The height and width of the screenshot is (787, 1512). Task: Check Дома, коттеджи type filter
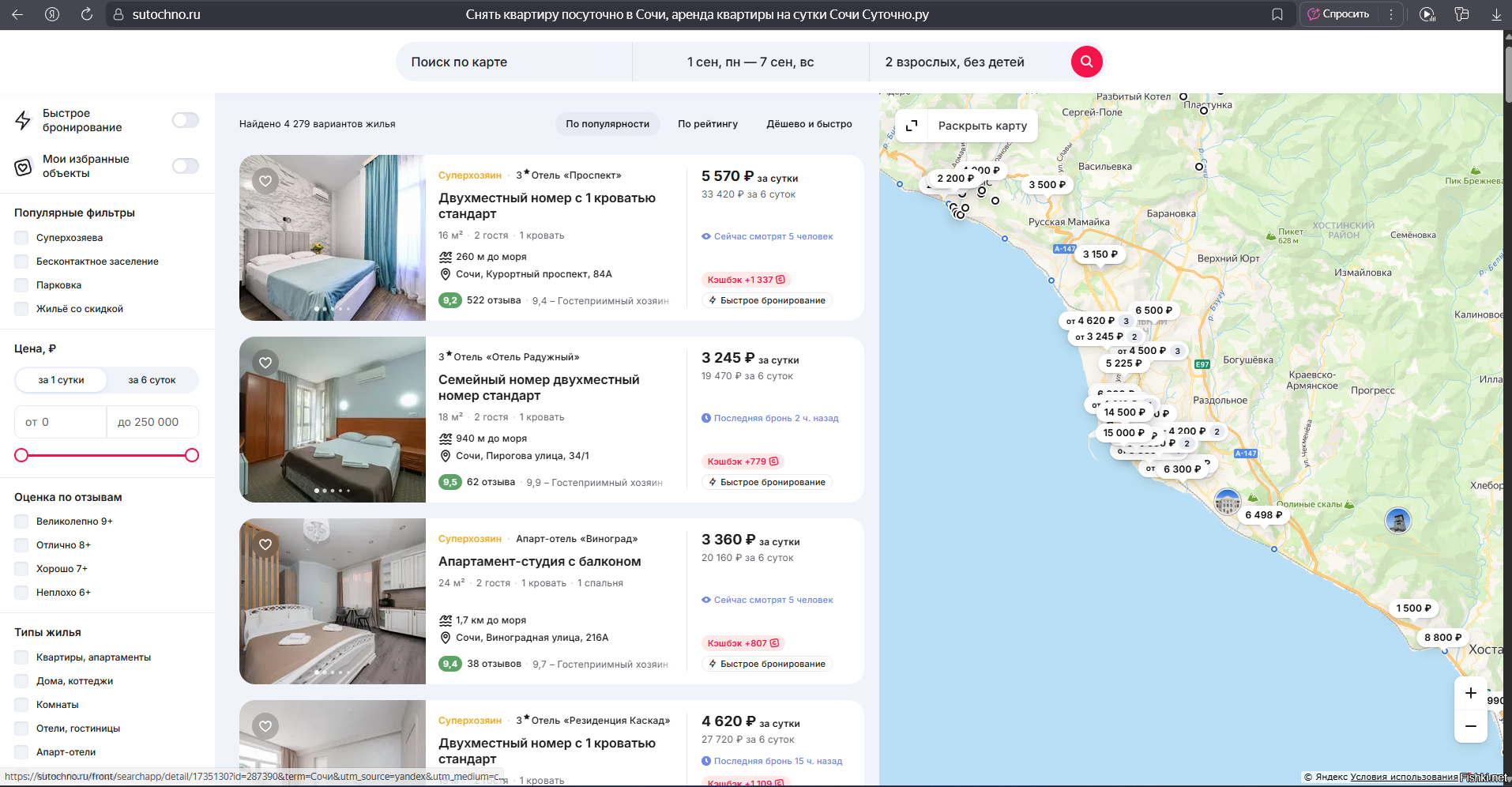click(21, 681)
